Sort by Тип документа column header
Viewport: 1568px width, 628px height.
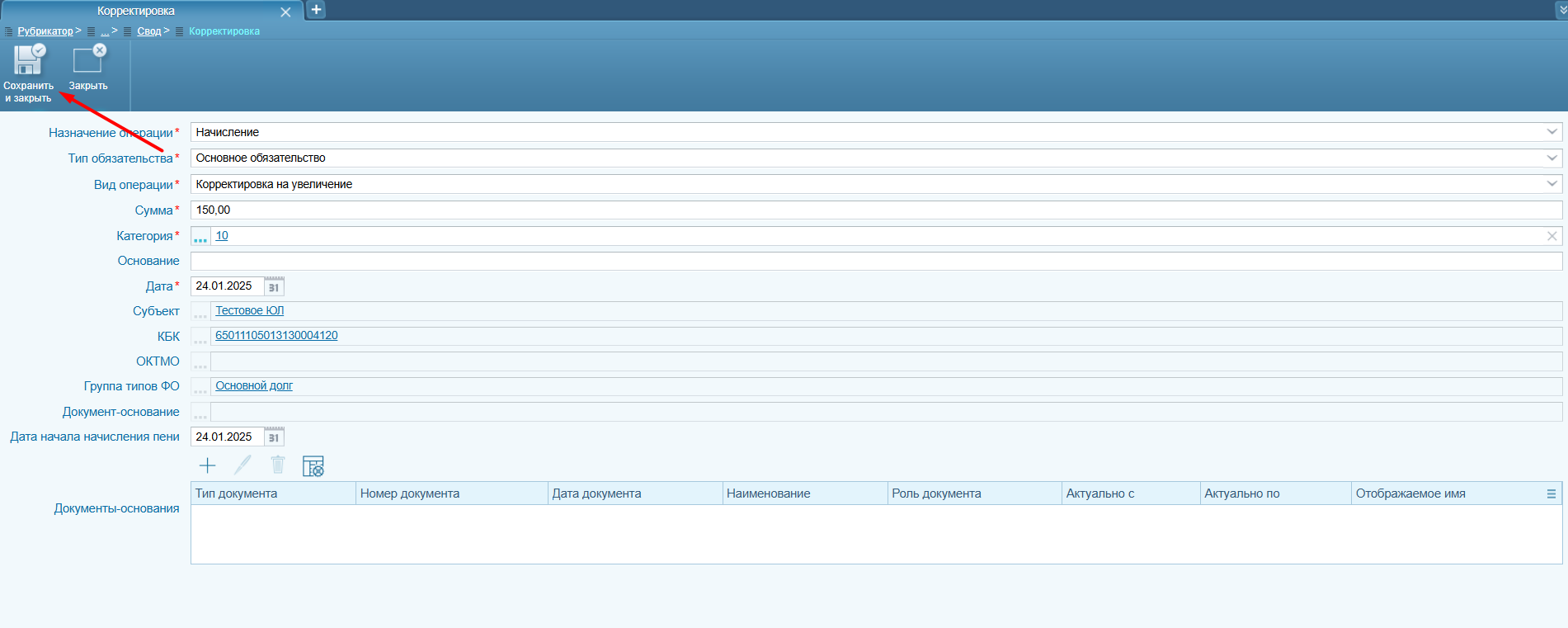273,493
